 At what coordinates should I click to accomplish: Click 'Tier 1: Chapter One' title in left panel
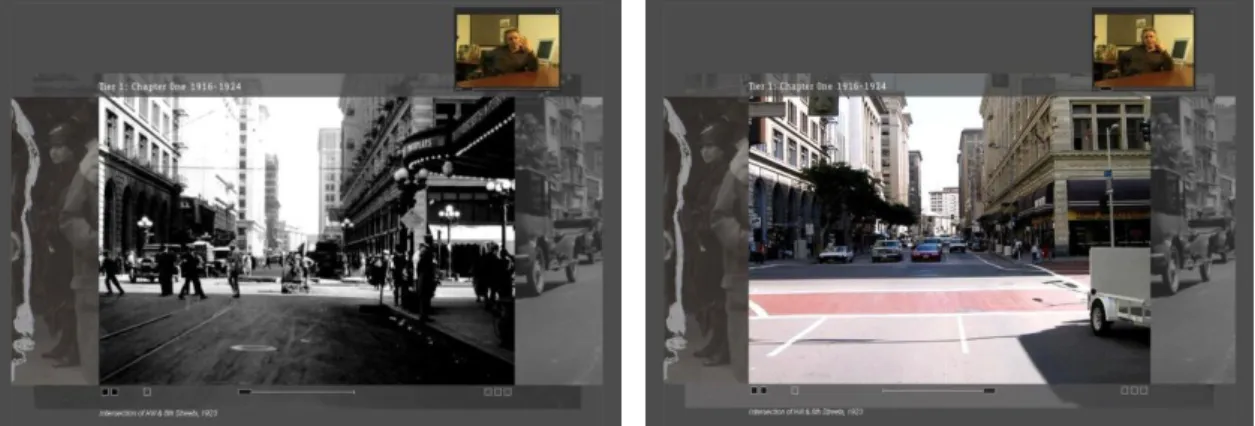(x=170, y=87)
